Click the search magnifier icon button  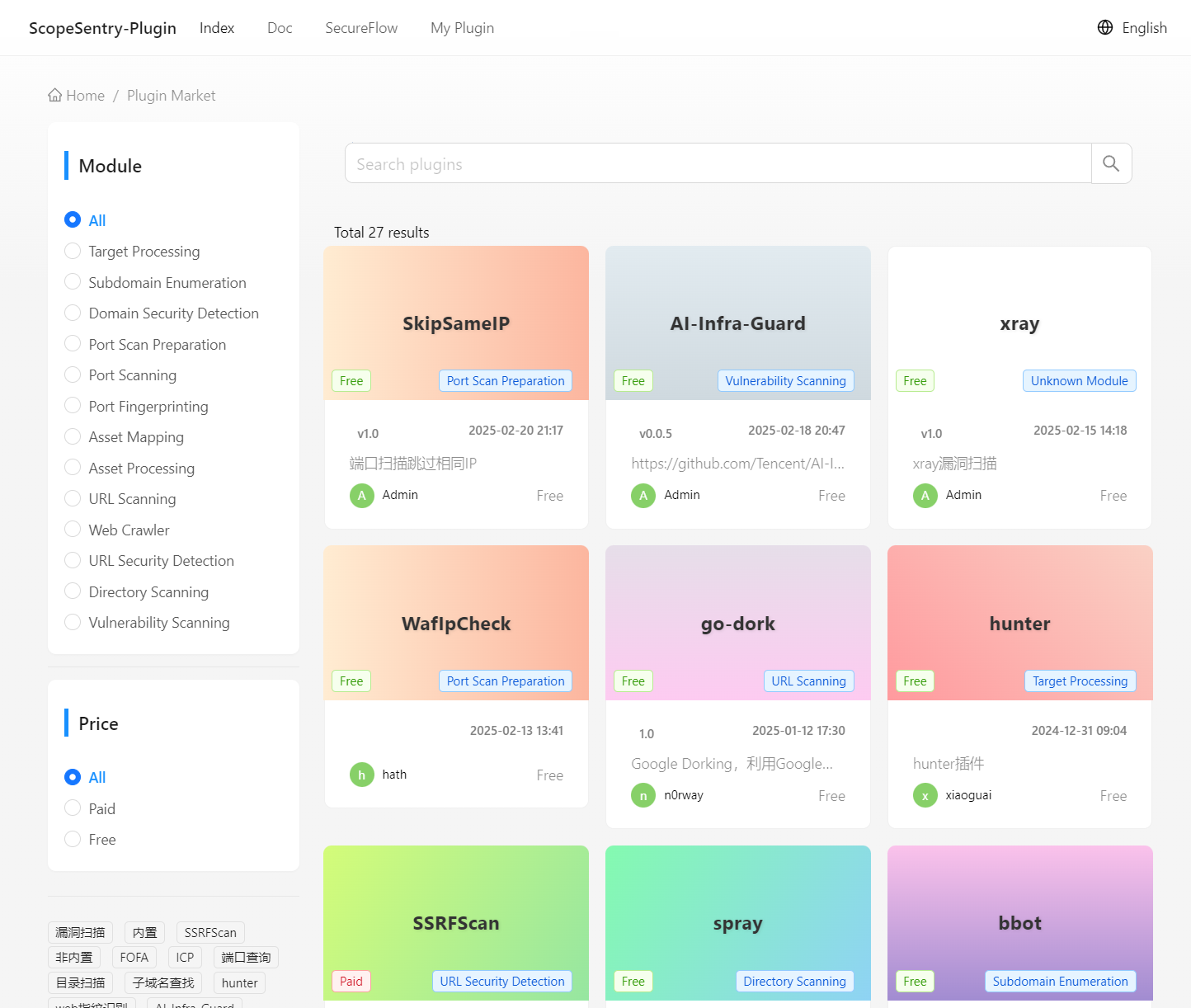pos(1111,163)
